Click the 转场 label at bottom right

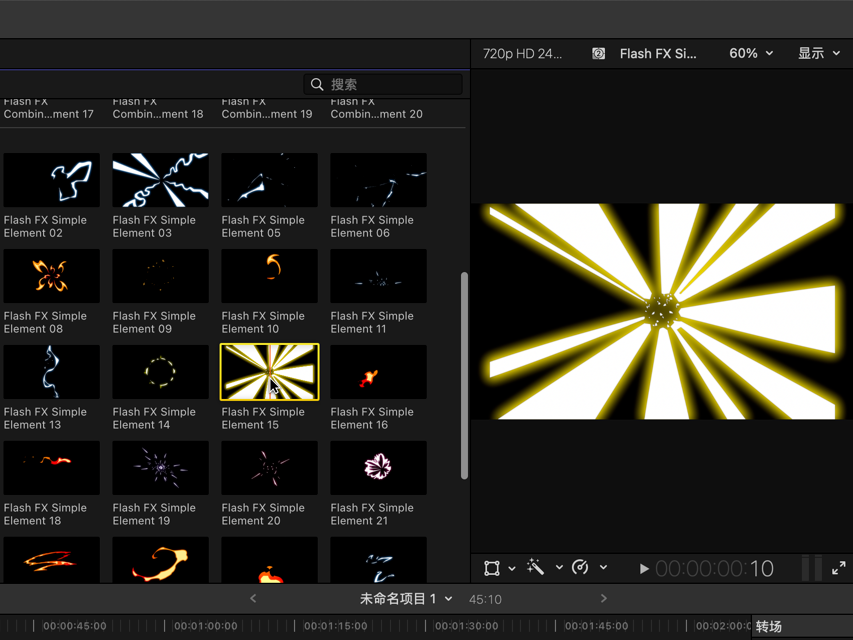coord(770,626)
